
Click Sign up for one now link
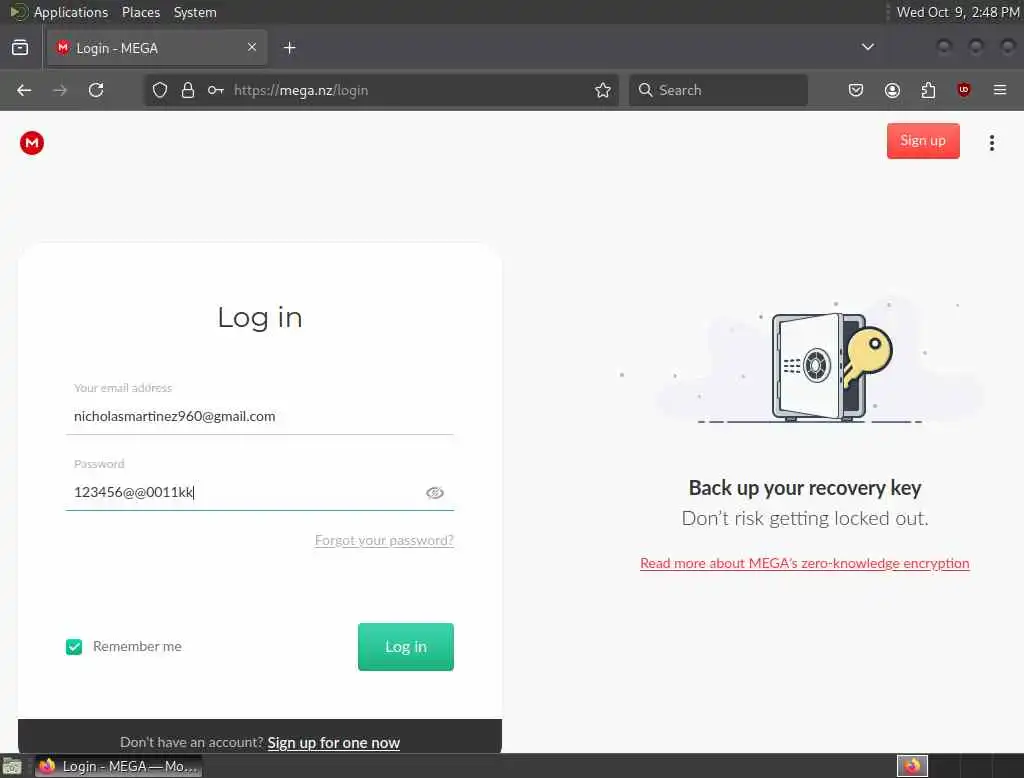[334, 743]
